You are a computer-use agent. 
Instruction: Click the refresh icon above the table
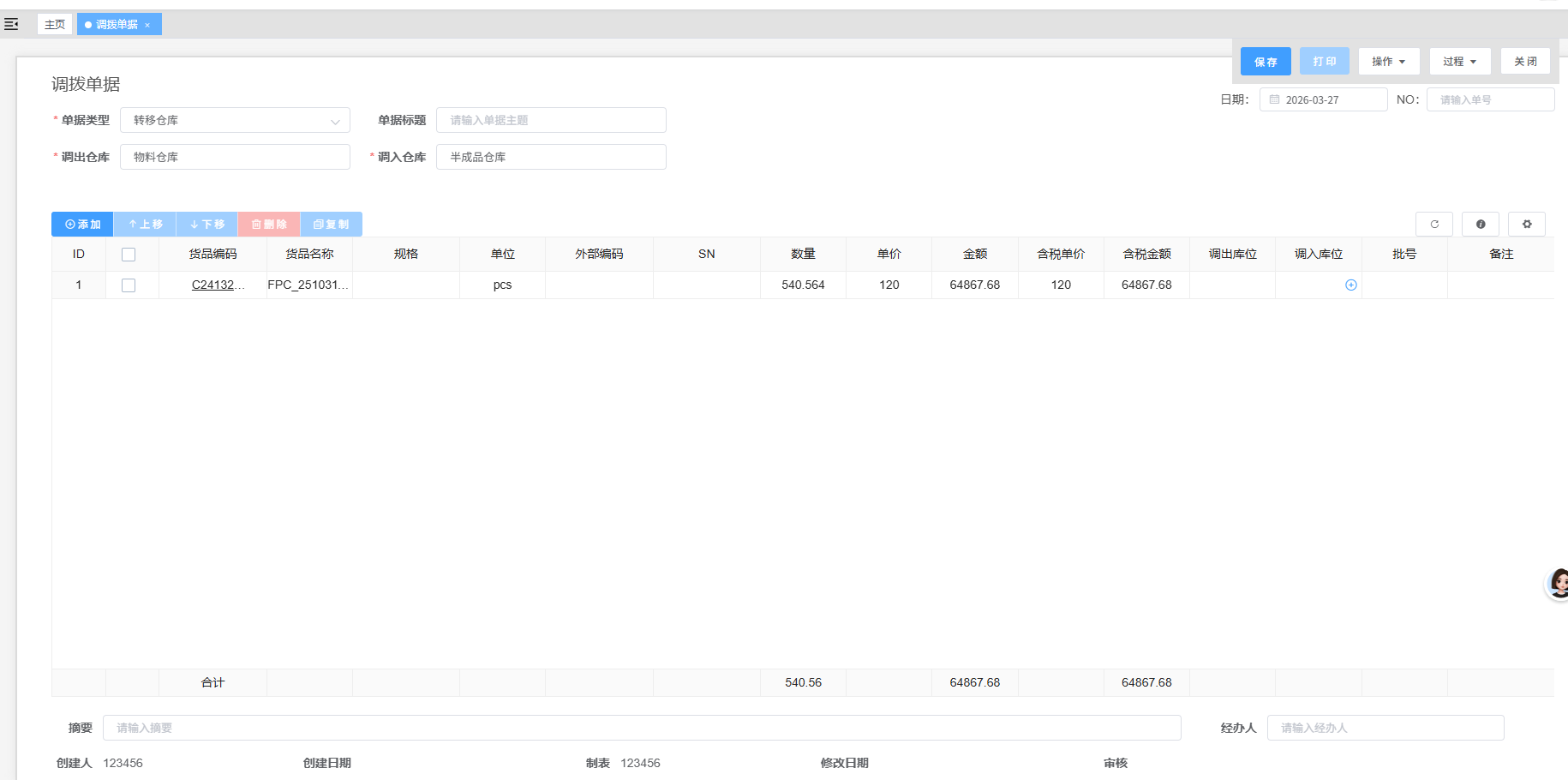pos(1434,224)
